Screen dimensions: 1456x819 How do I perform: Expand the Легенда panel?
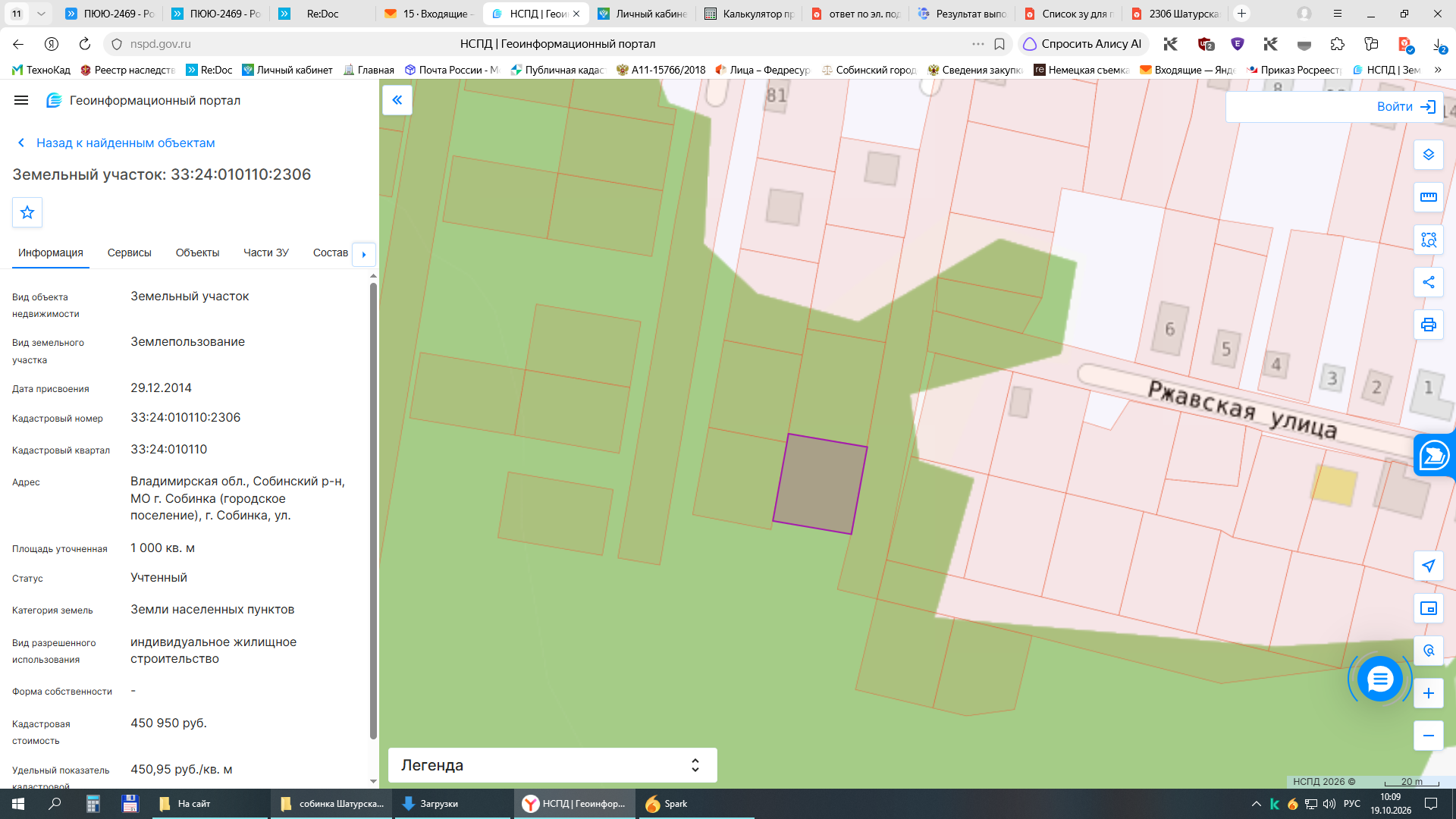pyautogui.click(x=552, y=765)
